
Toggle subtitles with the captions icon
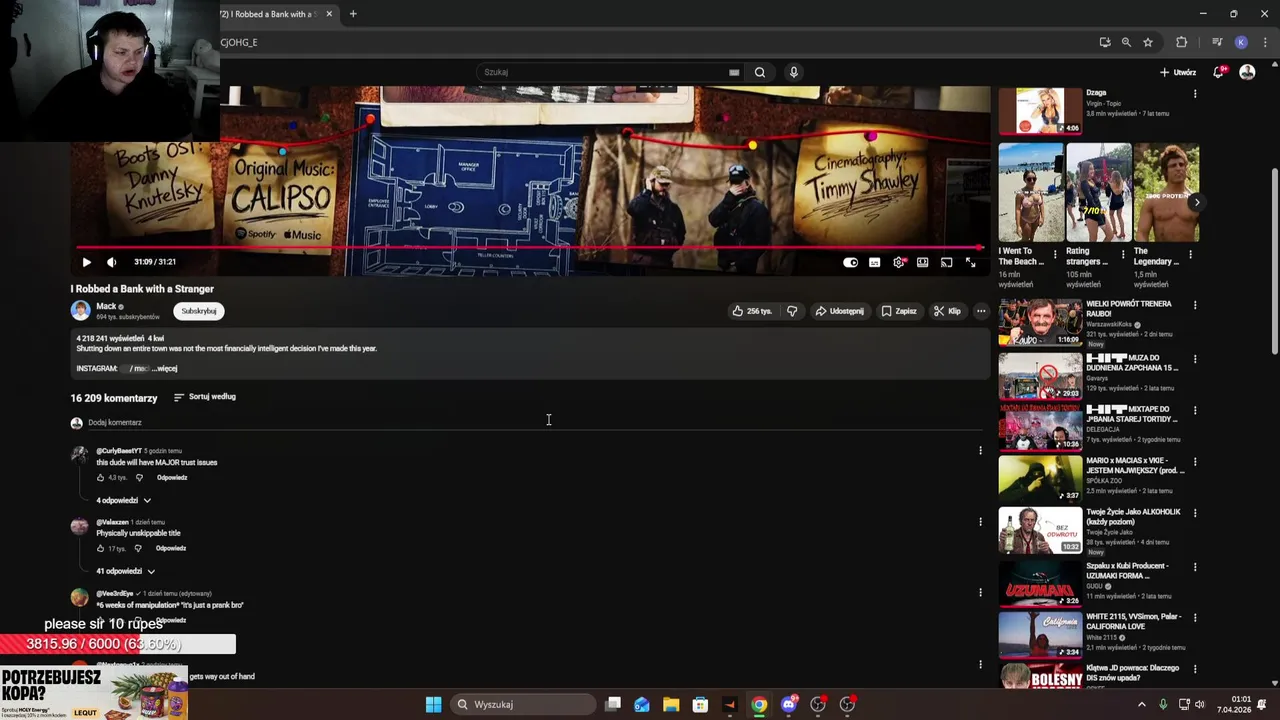click(x=874, y=262)
